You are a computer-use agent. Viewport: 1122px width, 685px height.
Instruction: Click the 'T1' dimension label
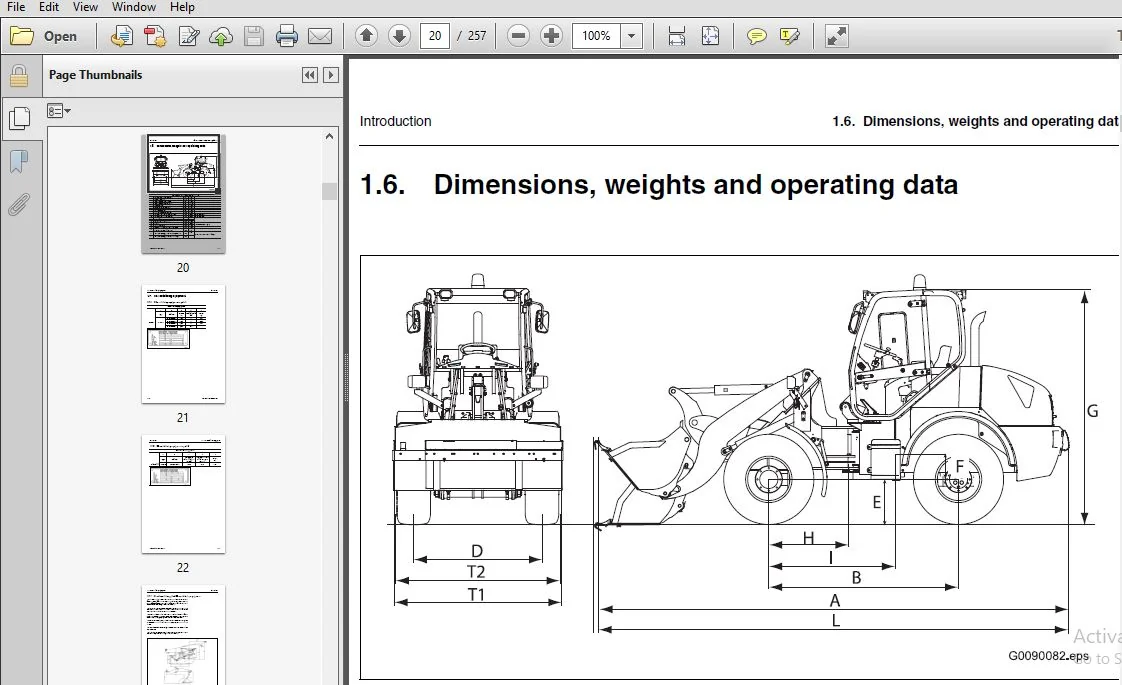click(476, 594)
